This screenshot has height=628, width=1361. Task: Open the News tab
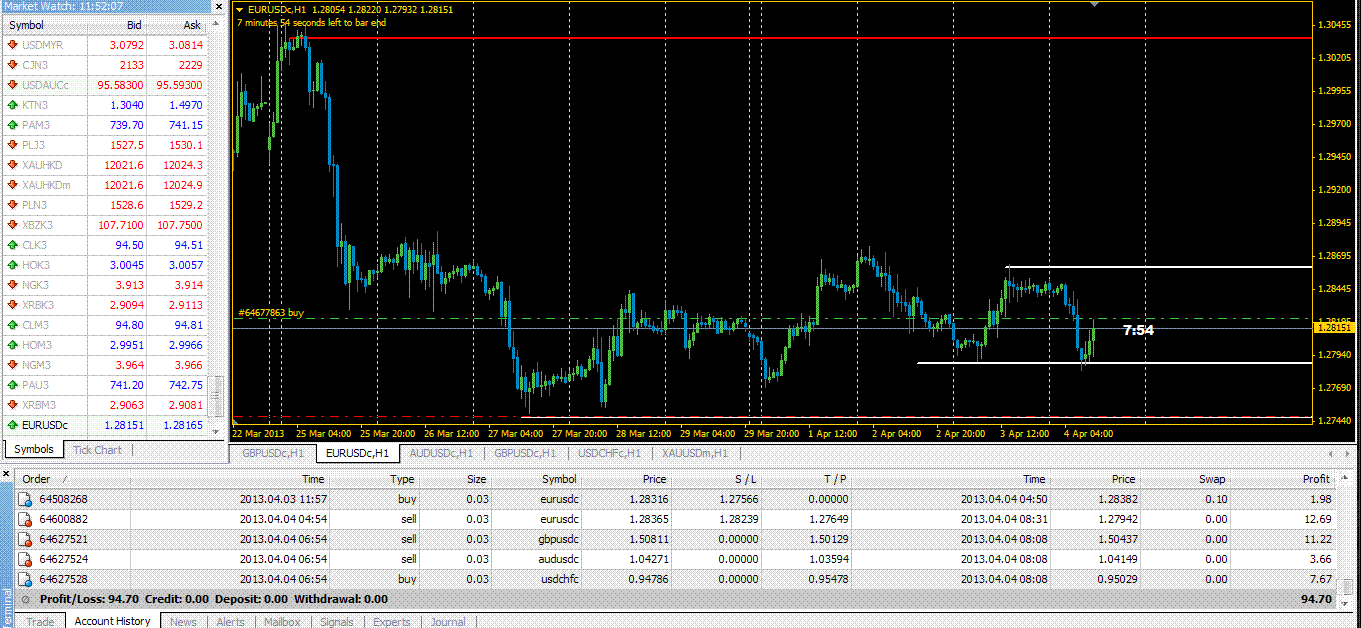coord(183,621)
